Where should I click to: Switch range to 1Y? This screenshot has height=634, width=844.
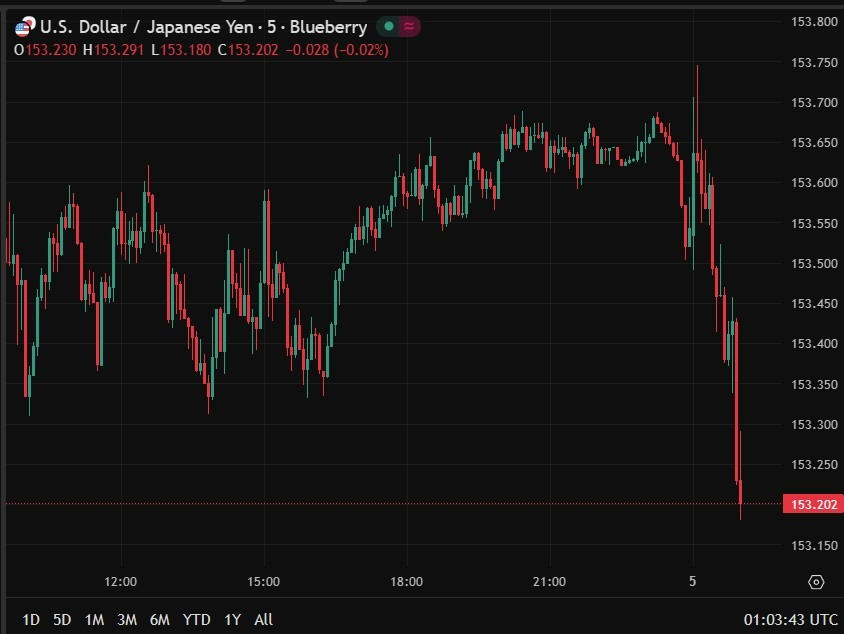click(x=233, y=620)
